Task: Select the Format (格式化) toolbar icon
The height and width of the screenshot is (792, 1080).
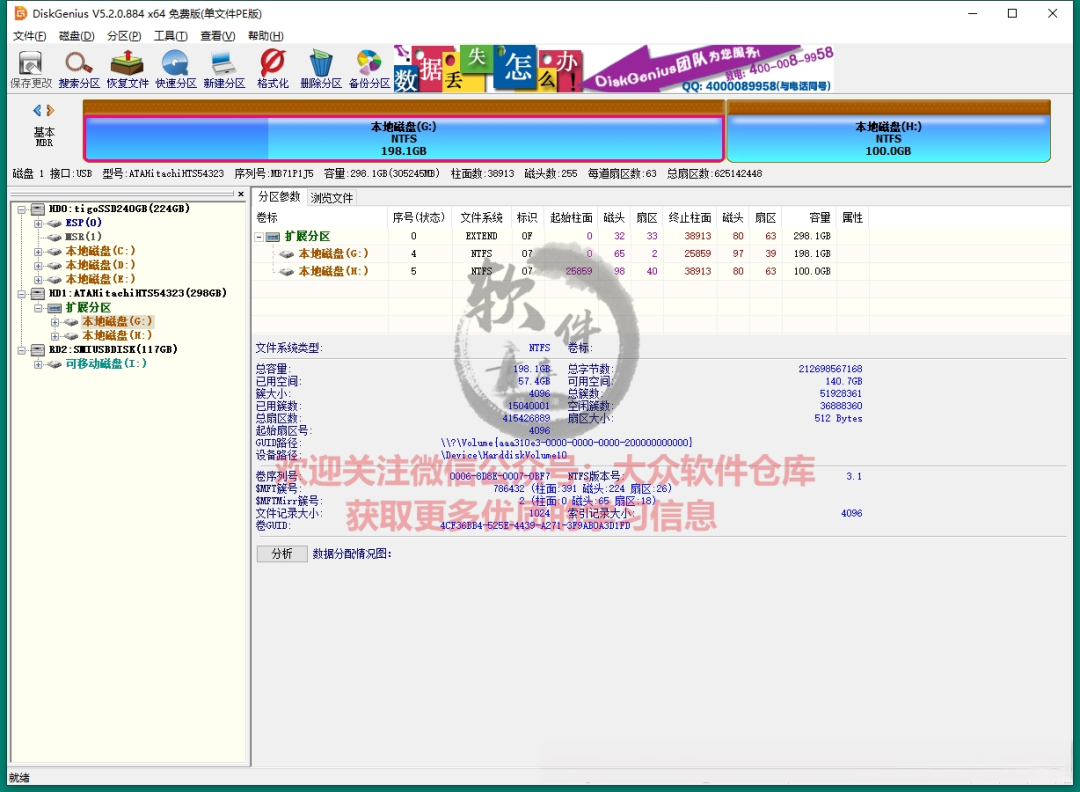Action: (x=273, y=70)
